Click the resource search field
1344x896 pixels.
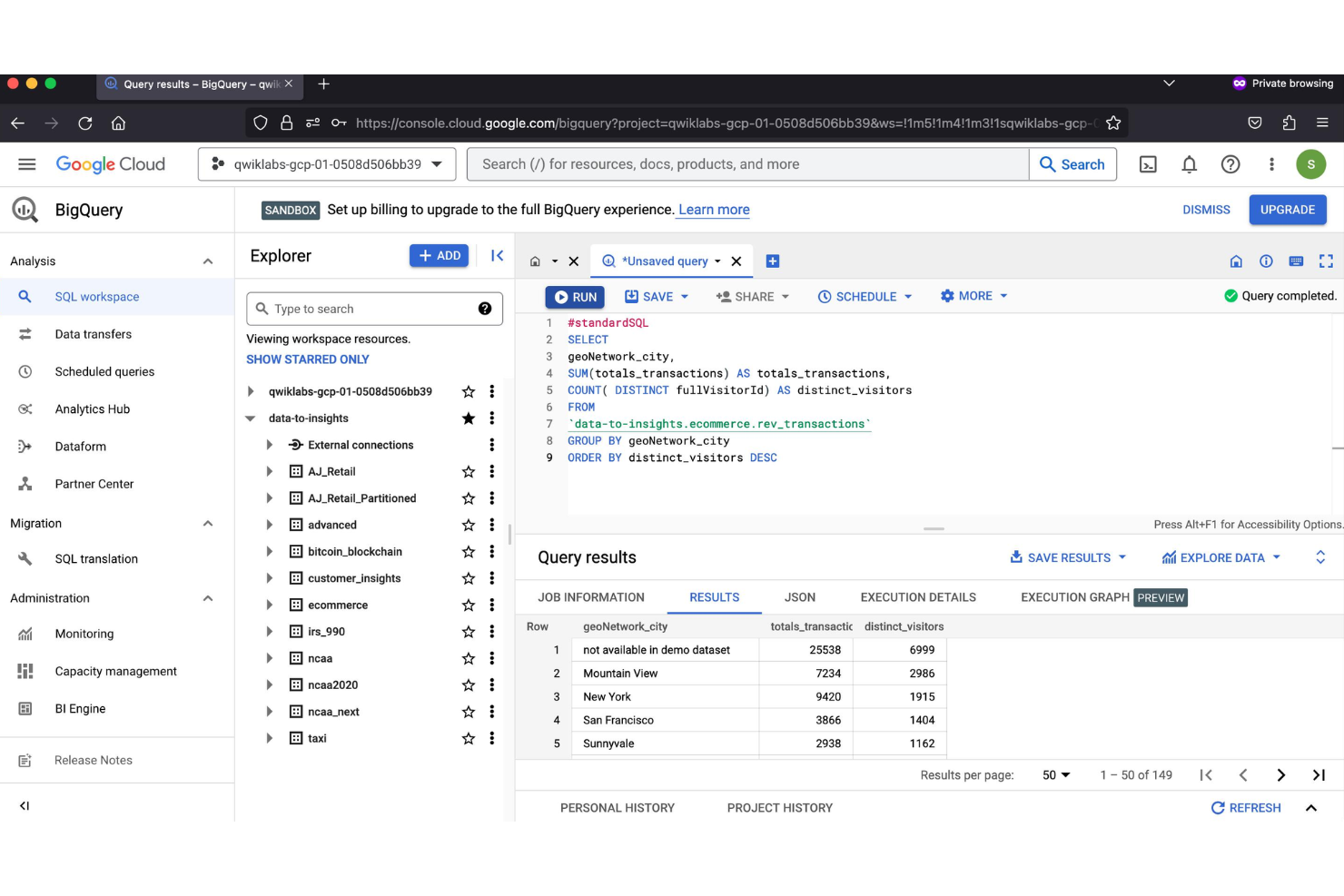coord(747,164)
